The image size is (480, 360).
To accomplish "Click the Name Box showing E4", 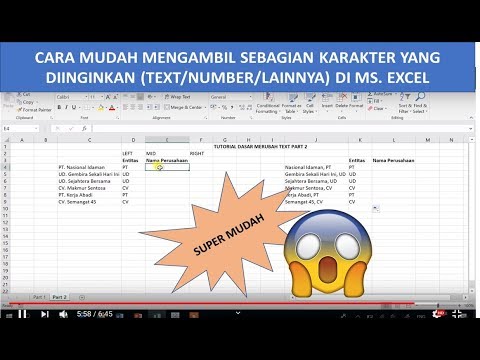I will click(x=20, y=128).
